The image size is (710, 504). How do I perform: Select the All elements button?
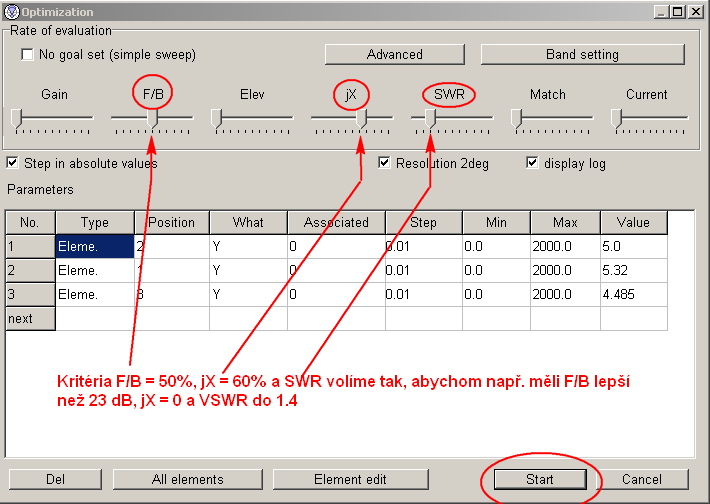point(187,479)
